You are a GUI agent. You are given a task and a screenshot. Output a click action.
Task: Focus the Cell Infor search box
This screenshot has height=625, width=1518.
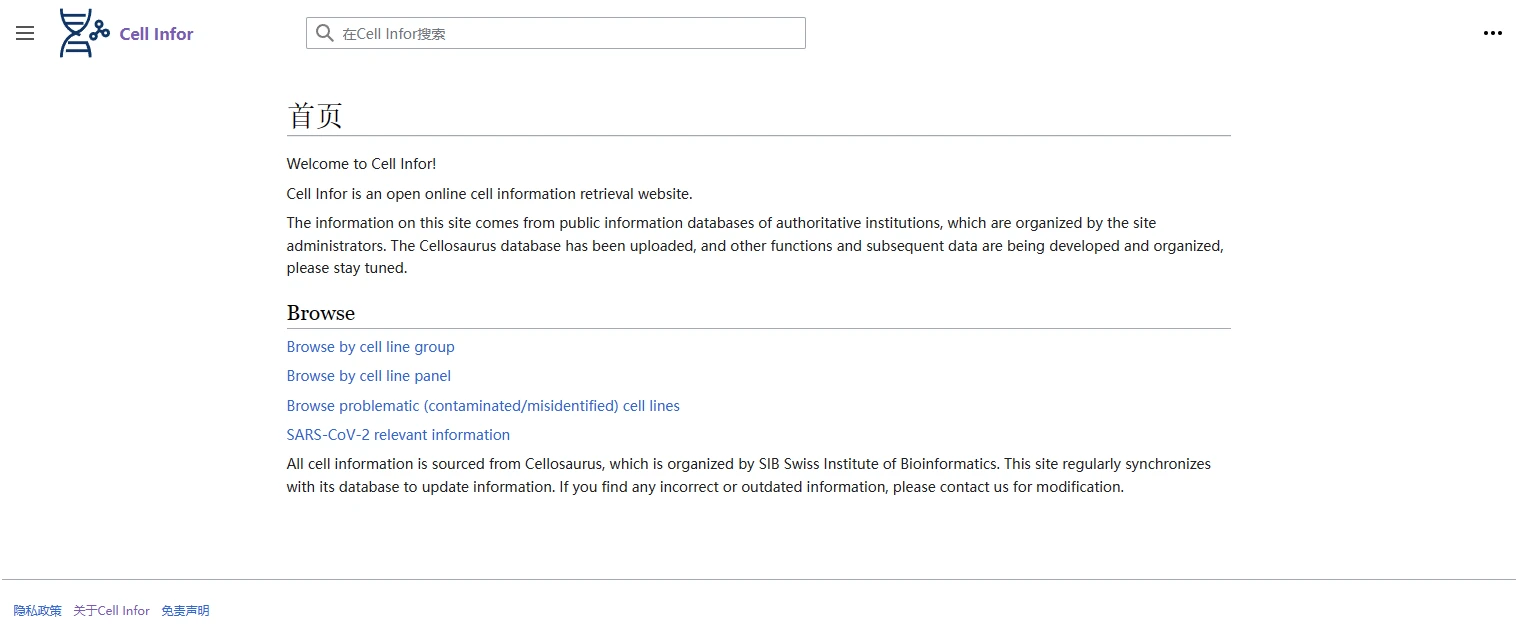click(x=570, y=33)
